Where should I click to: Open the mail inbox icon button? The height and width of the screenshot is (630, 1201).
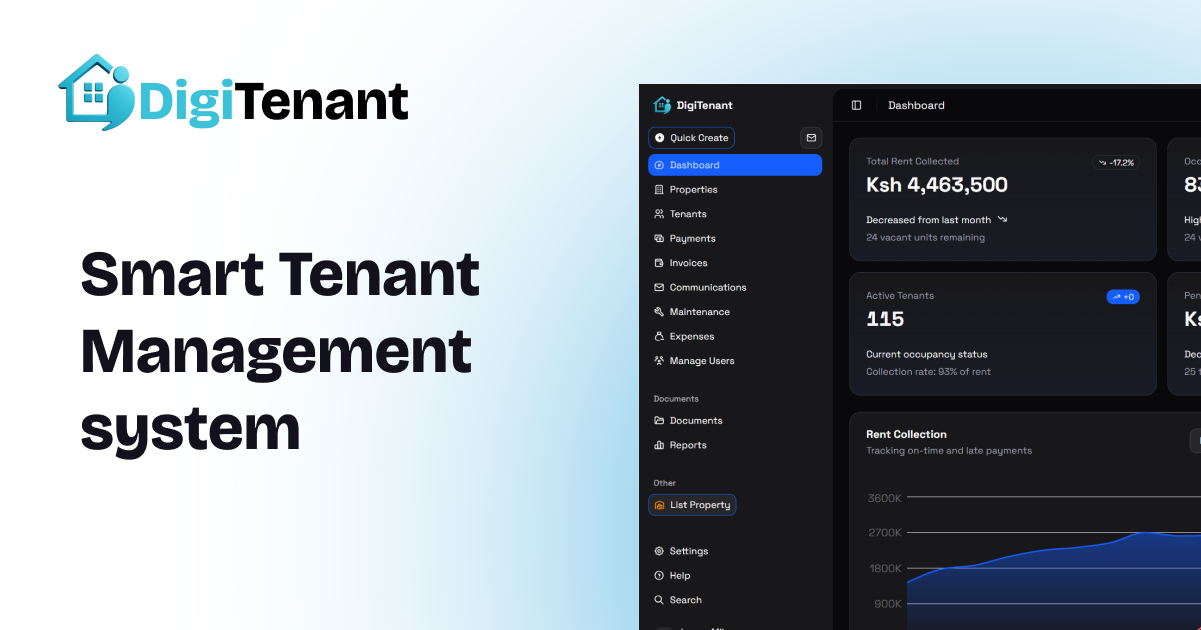tap(811, 138)
